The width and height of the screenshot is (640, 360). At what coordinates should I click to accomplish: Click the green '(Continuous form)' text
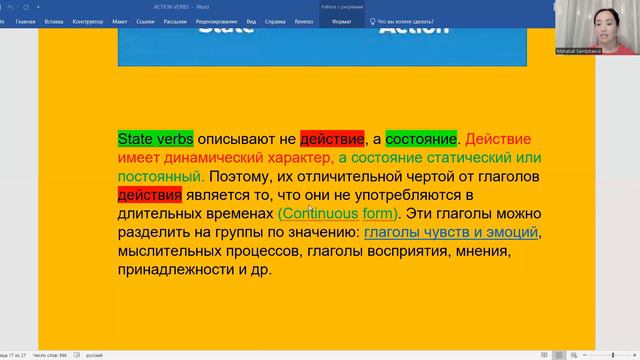point(338,213)
